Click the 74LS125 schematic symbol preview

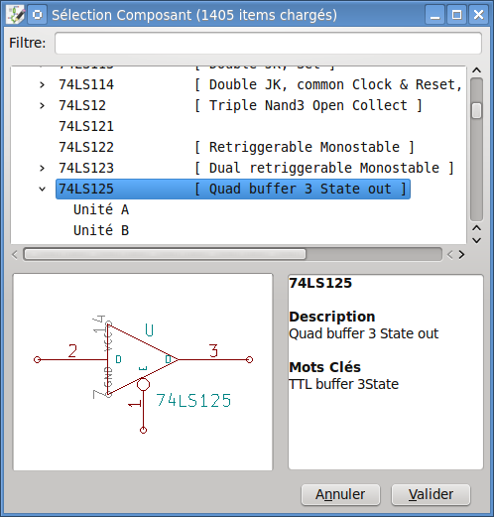[143, 372]
